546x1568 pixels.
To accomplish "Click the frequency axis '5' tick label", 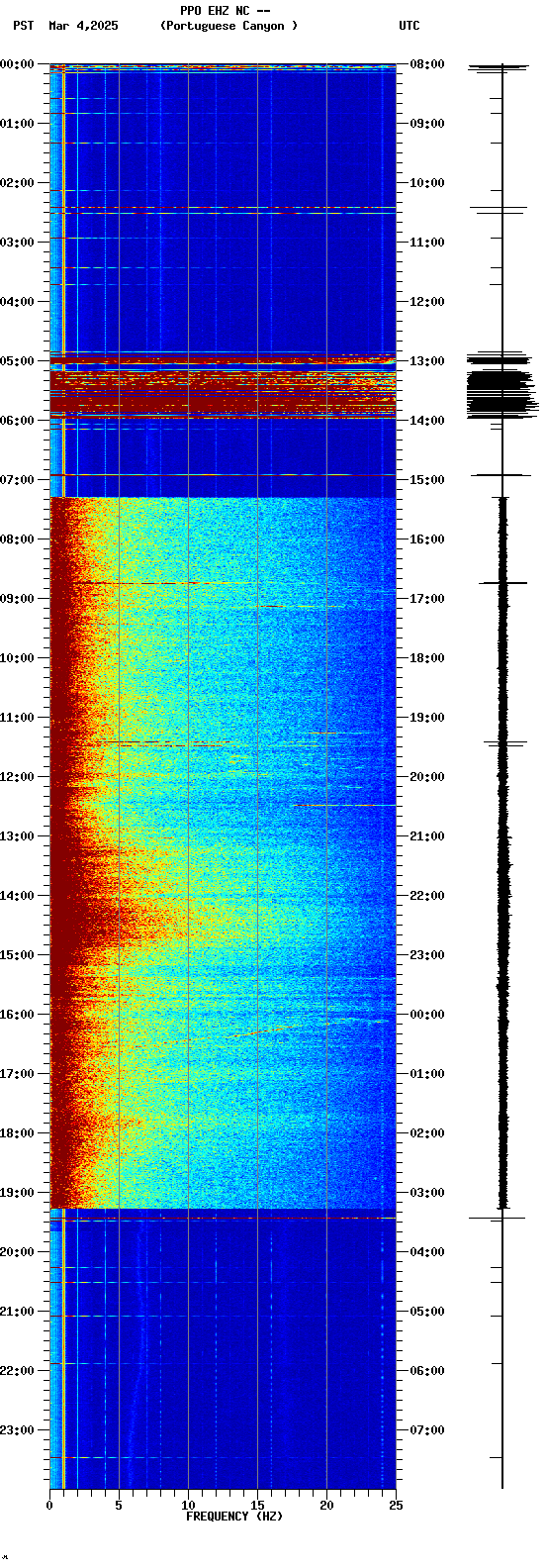I will [119, 1506].
